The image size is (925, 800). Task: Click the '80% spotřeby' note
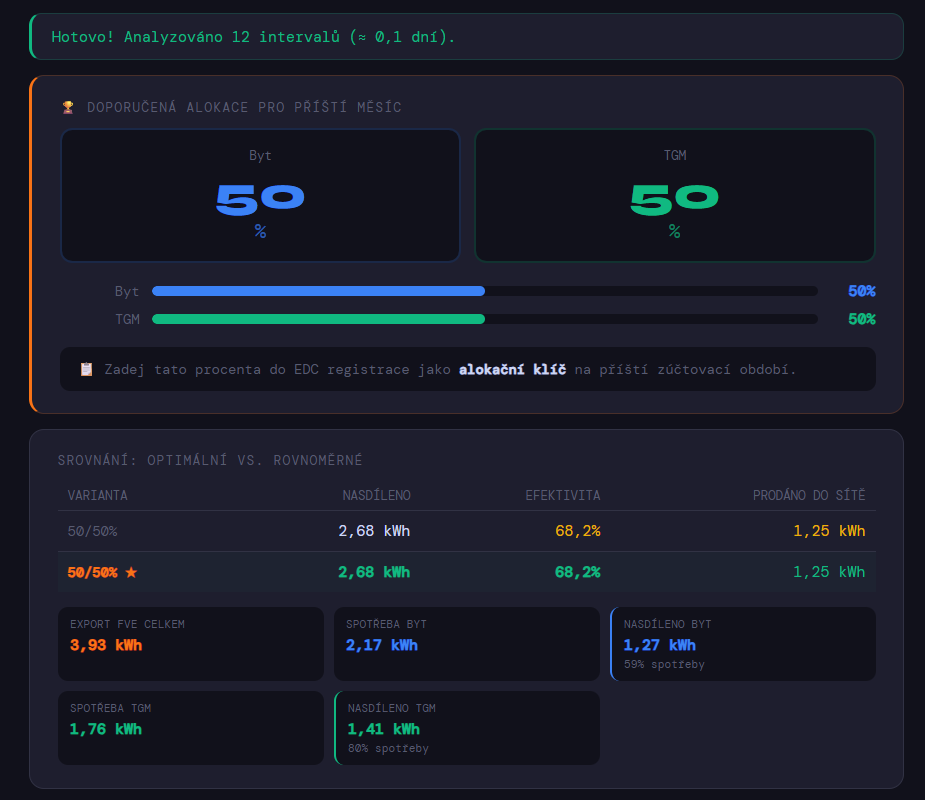point(388,748)
